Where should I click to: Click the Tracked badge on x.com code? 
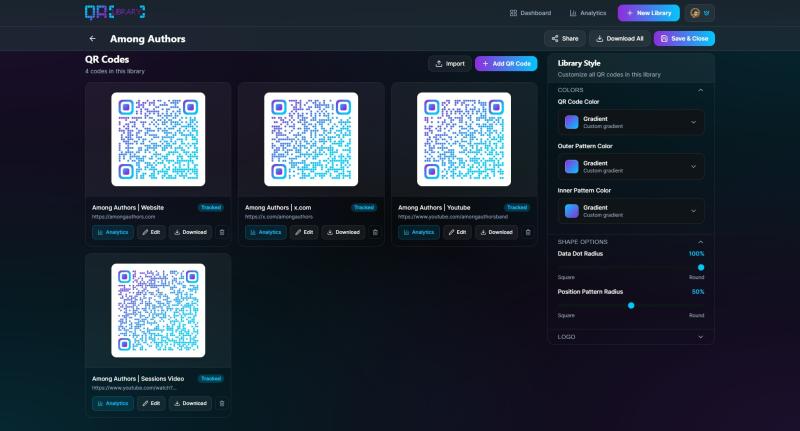364,208
